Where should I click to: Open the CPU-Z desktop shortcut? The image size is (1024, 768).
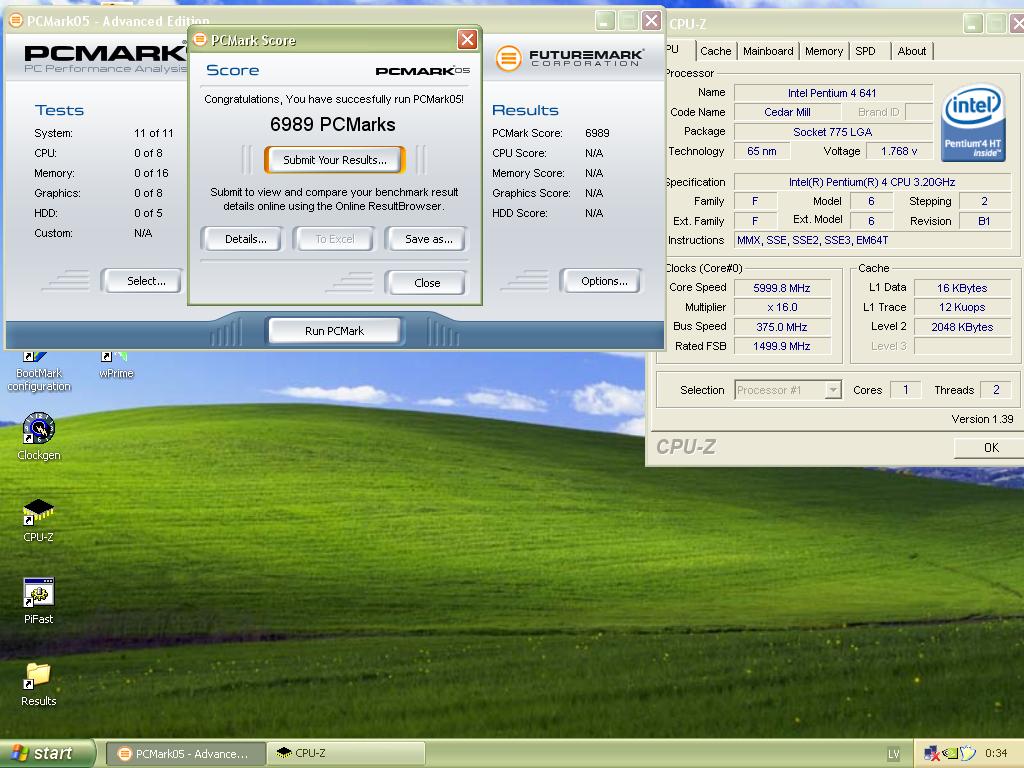coord(39,520)
